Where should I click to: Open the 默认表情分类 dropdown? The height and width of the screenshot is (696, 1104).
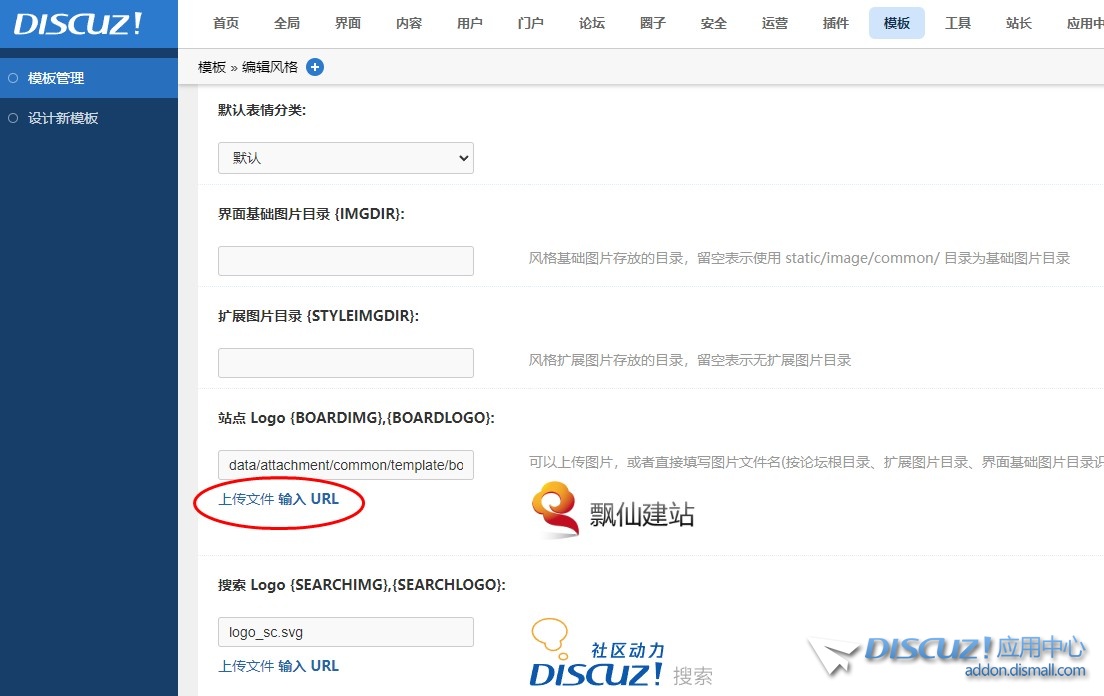click(345, 157)
